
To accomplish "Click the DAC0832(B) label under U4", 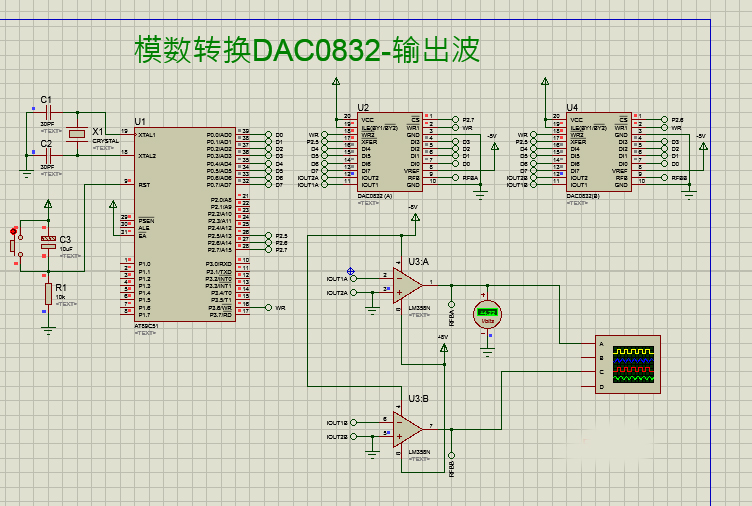I will [x=583, y=196].
